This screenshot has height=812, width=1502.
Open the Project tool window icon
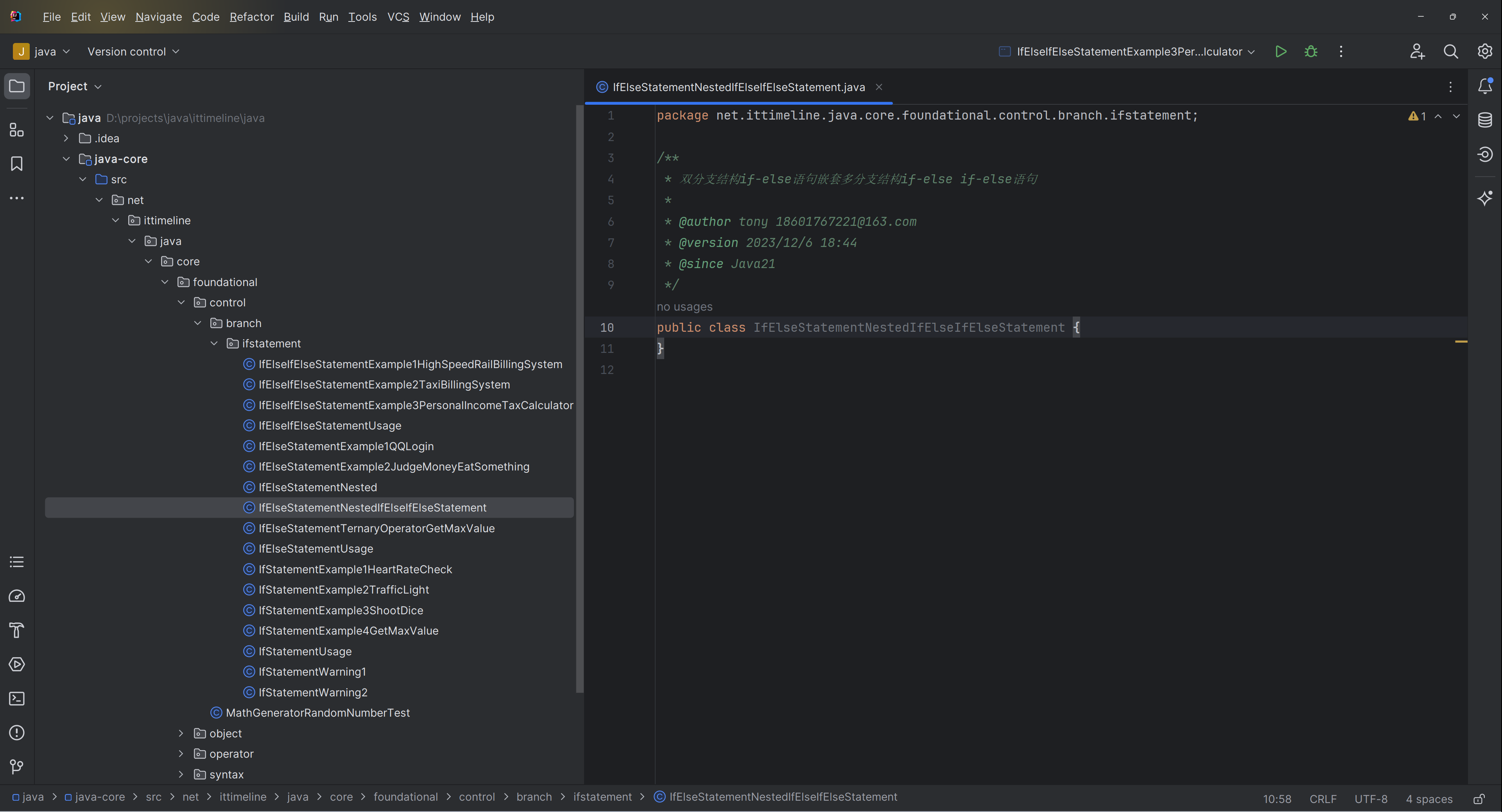(x=17, y=86)
